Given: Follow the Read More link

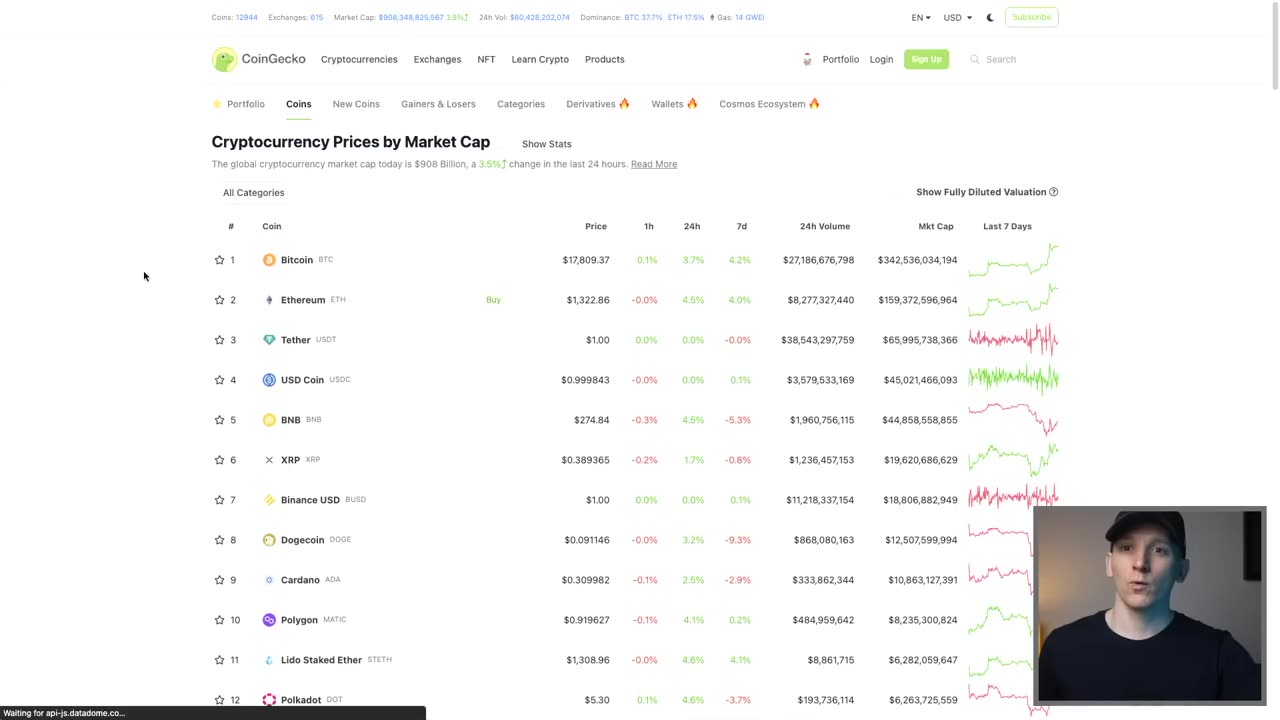Looking at the screenshot, I should 654,164.
